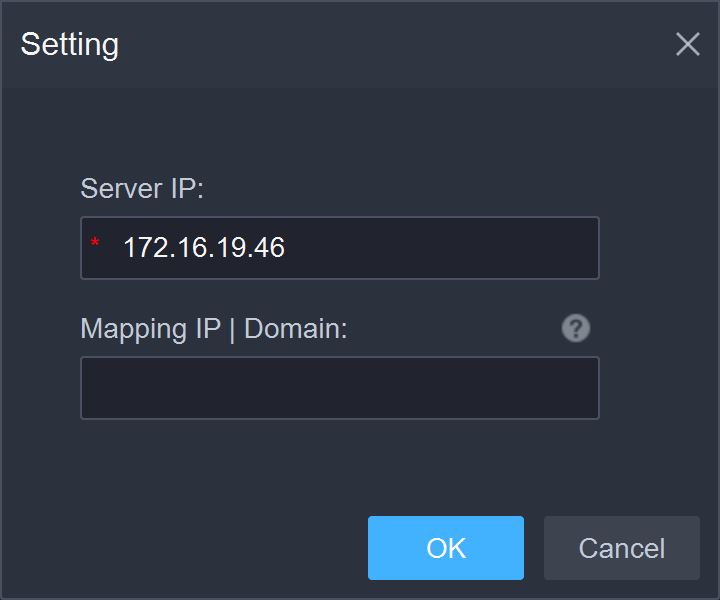Click the OK button
This screenshot has width=720, height=600.
[x=446, y=548]
